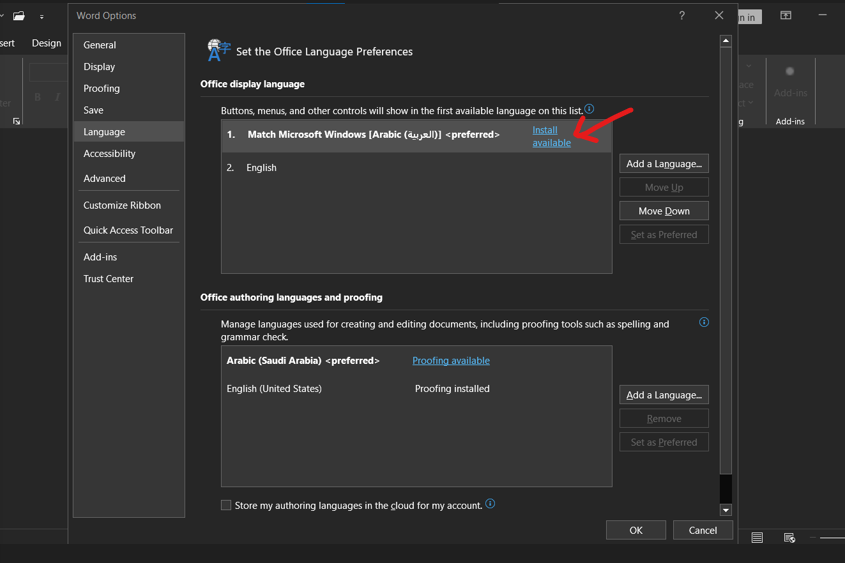
Task: Open Trust Center settings in the sidebar
Action: point(108,279)
